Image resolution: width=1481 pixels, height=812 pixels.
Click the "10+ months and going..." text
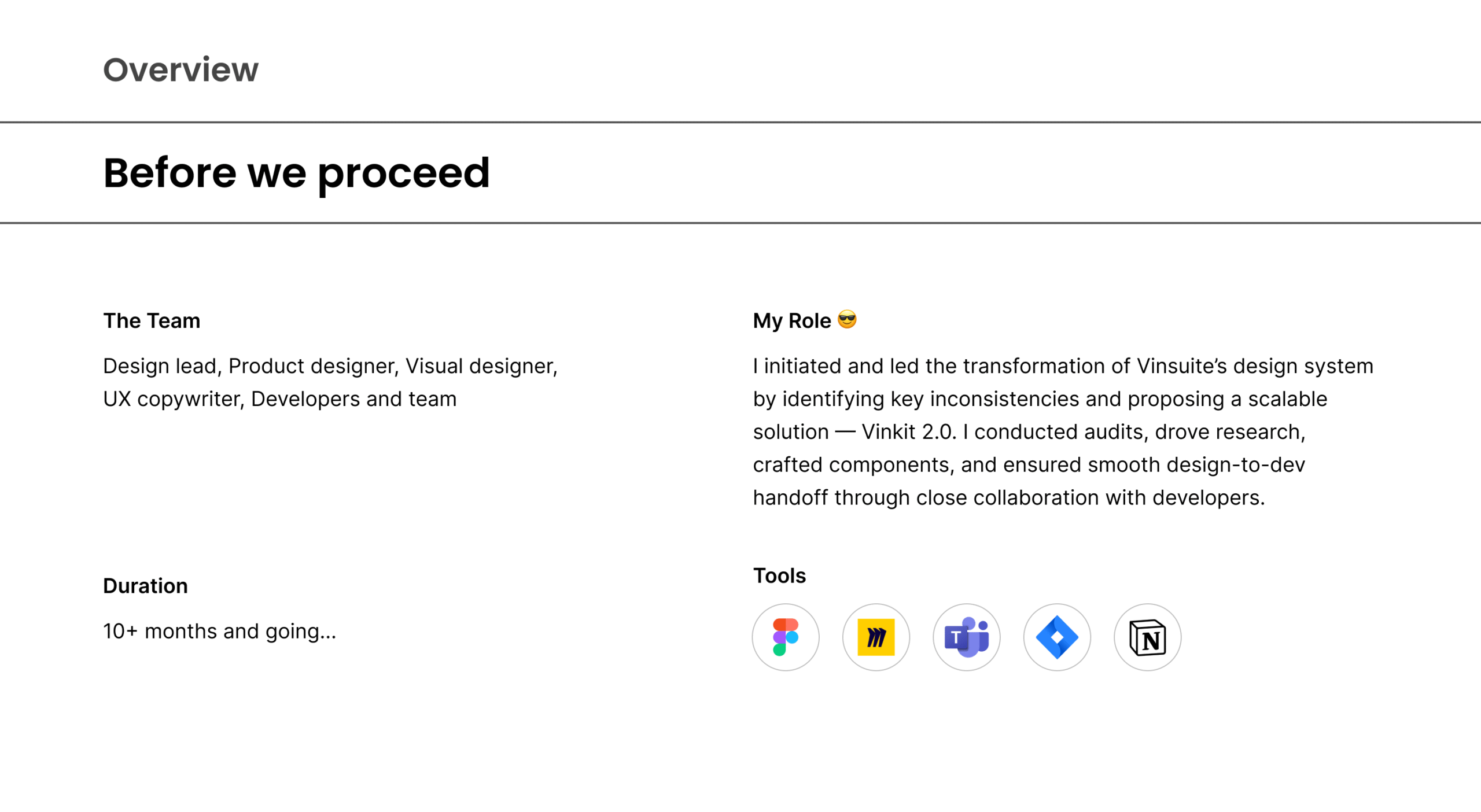coord(220,631)
